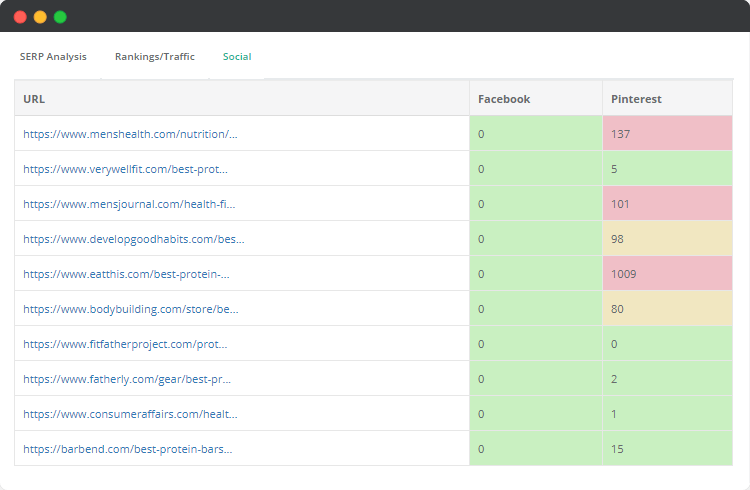Click Pinterest value 2 for fatherly
This screenshot has height=490, width=750.
[667, 379]
